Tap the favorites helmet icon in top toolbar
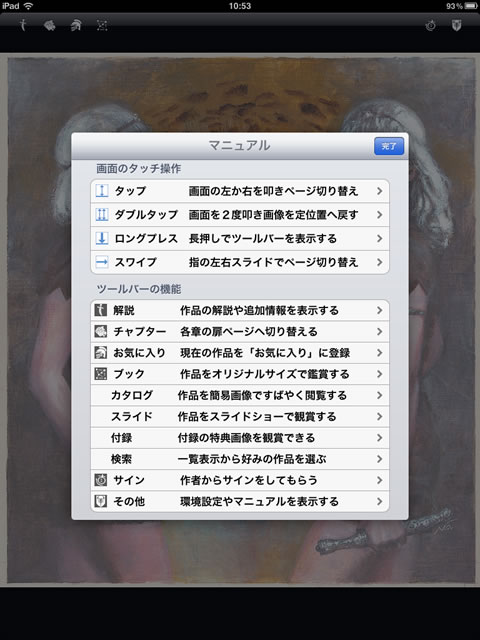This screenshot has height=640, width=480. pos(76,26)
